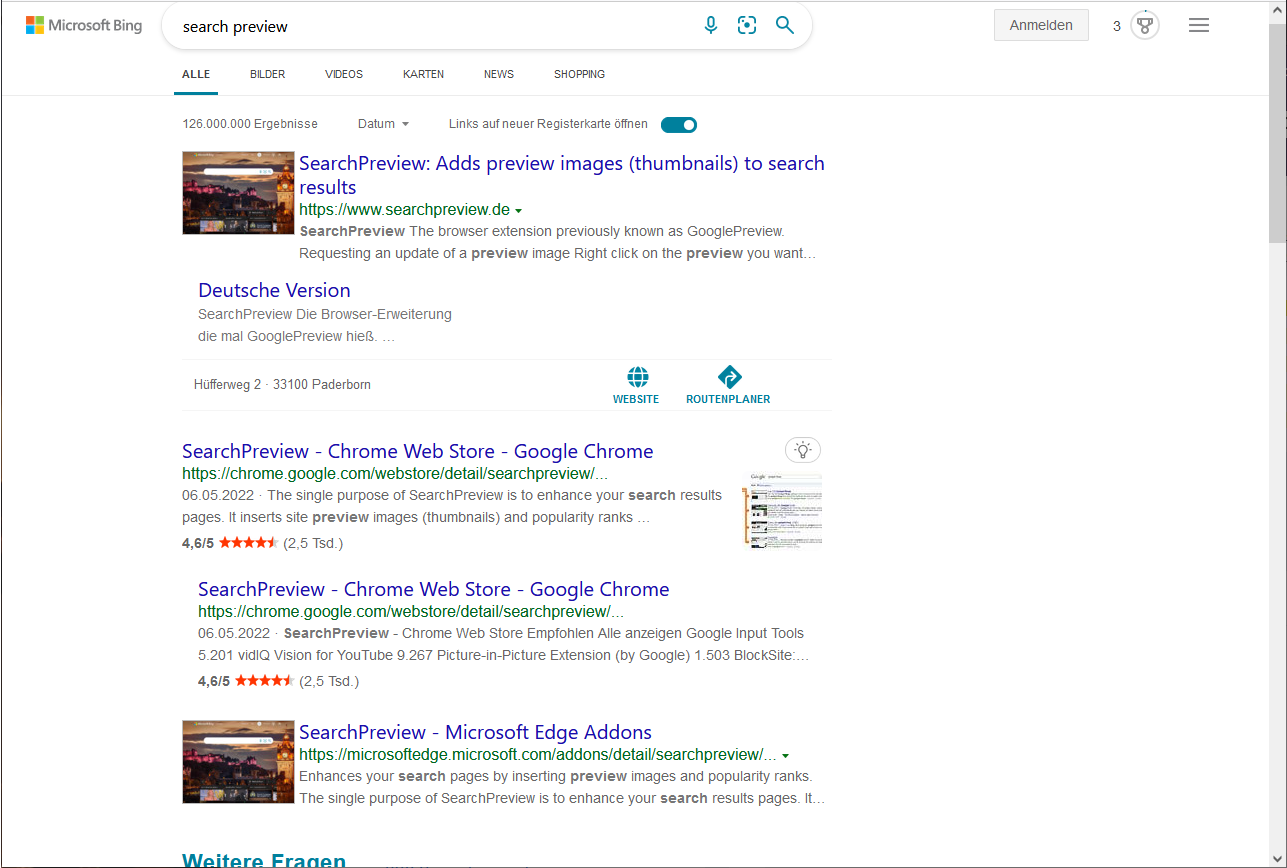The width and height of the screenshot is (1287, 868).
Task: Click preview thumbnail of Edge Addons result
Action: click(x=239, y=762)
